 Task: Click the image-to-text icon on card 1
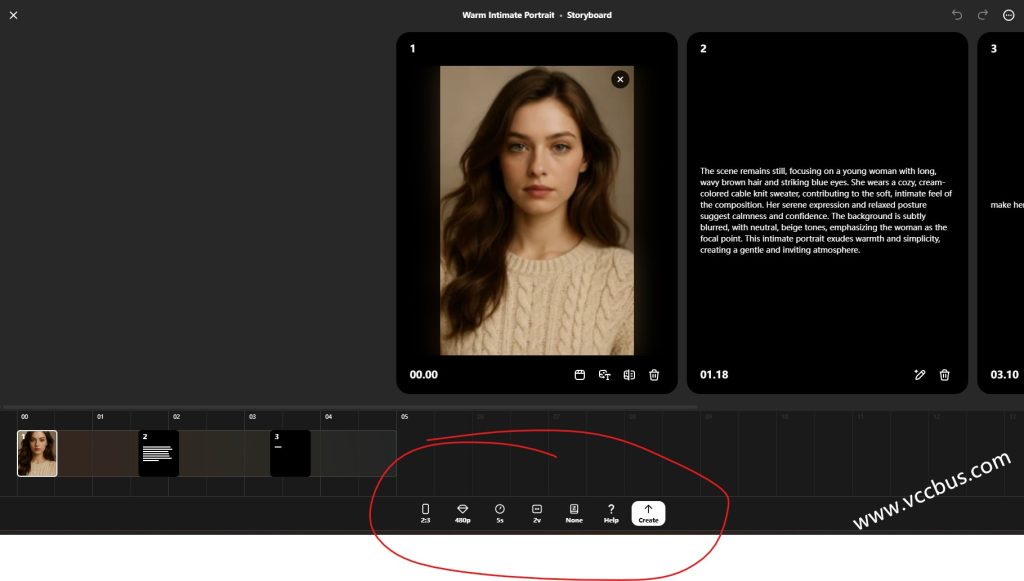(604, 375)
